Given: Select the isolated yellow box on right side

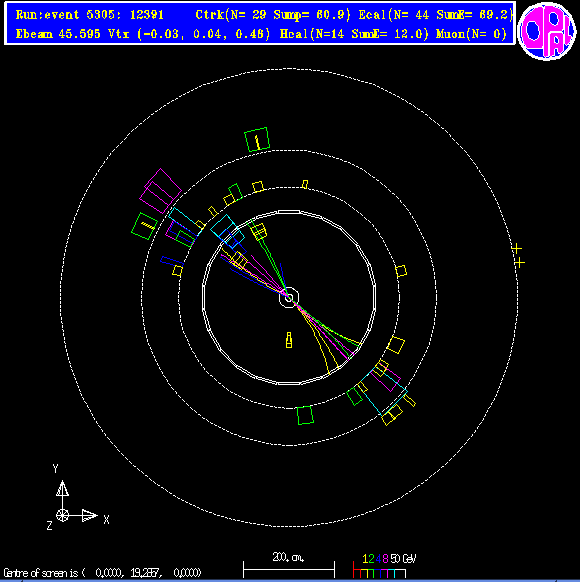Looking at the screenshot, I should coord(401,271).
